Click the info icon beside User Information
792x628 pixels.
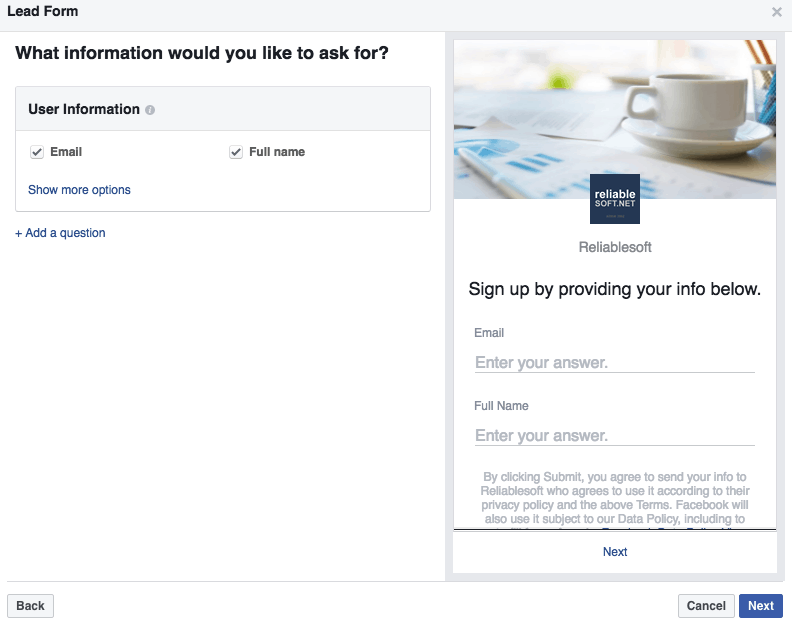coord(150,110)
